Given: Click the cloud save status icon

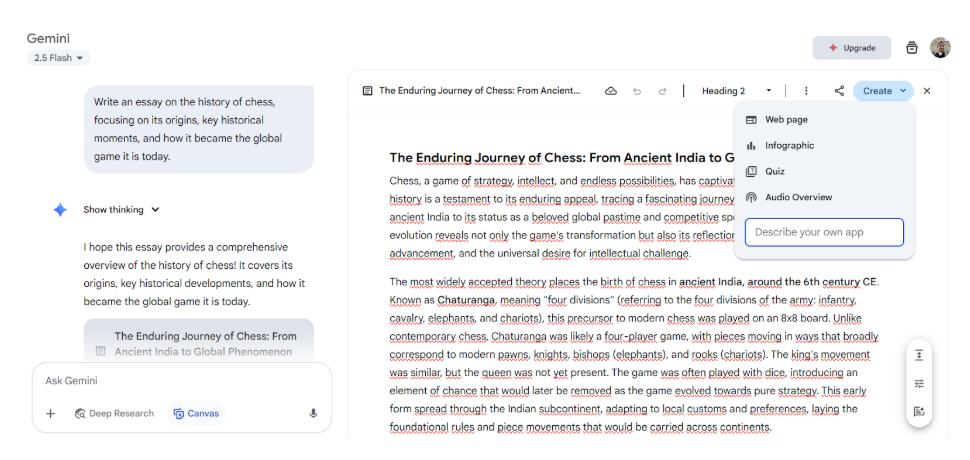Looking at the screenshot, I should tap(611, 91).
